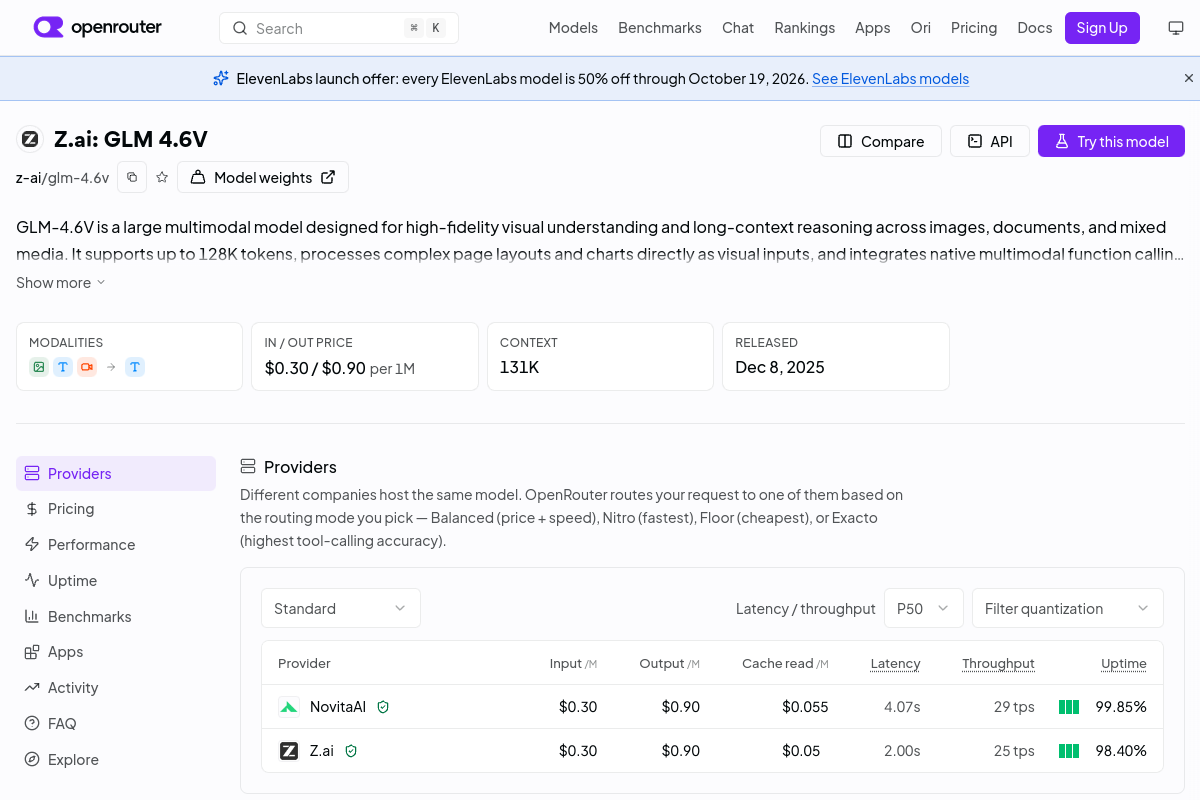Click the green shield next to NovitaAI

pyautogui.click(x=383, y=707)
